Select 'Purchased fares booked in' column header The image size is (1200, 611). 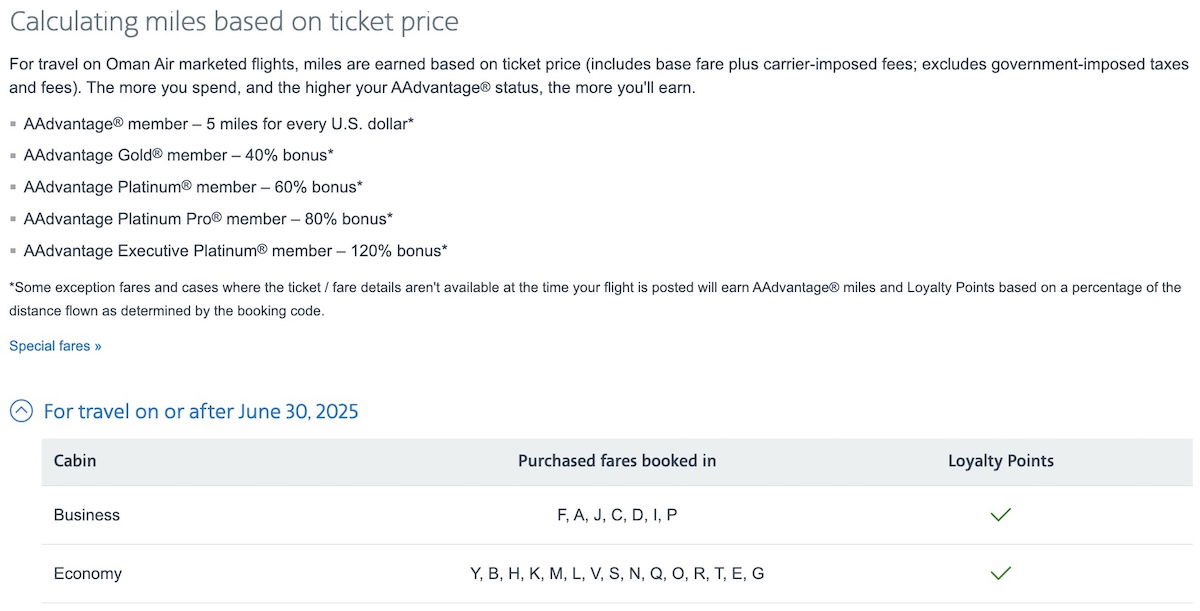(x=617, y=461)
